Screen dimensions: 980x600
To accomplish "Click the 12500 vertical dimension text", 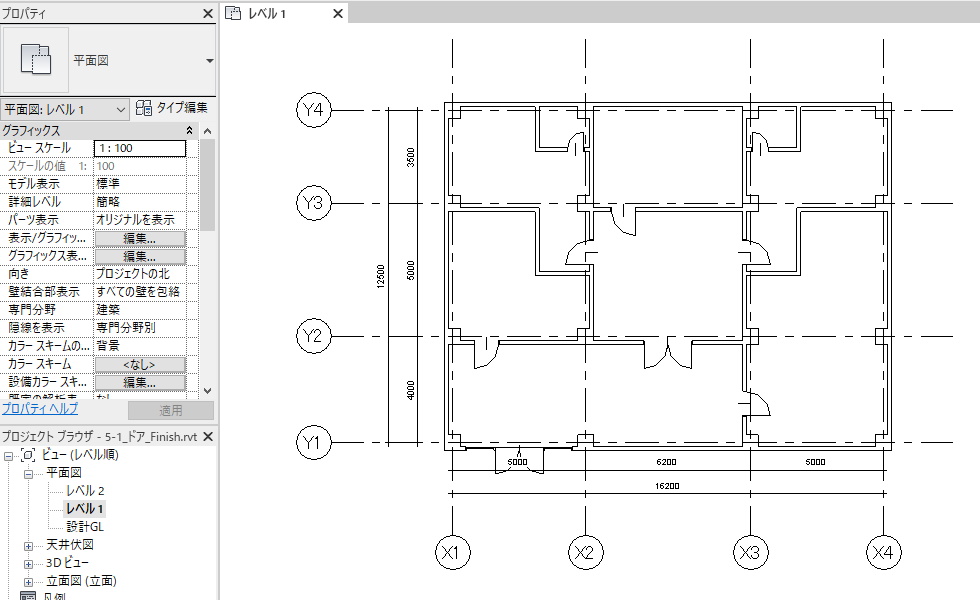I will (381, 276).
